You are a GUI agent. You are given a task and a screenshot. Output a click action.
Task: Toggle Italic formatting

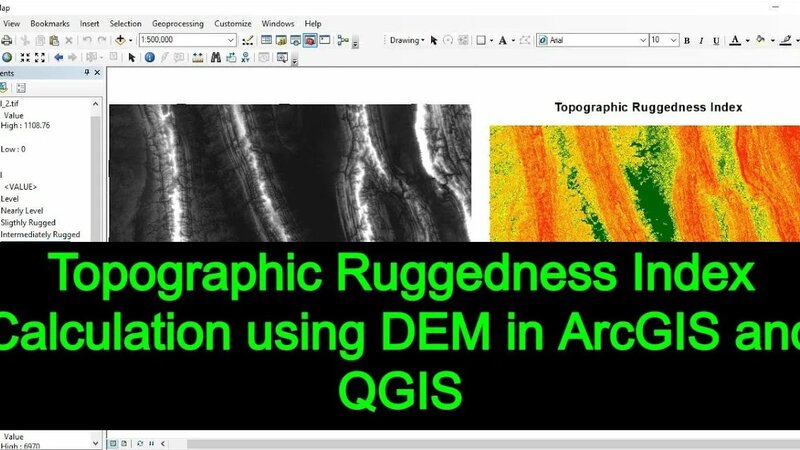pos(702,40)
